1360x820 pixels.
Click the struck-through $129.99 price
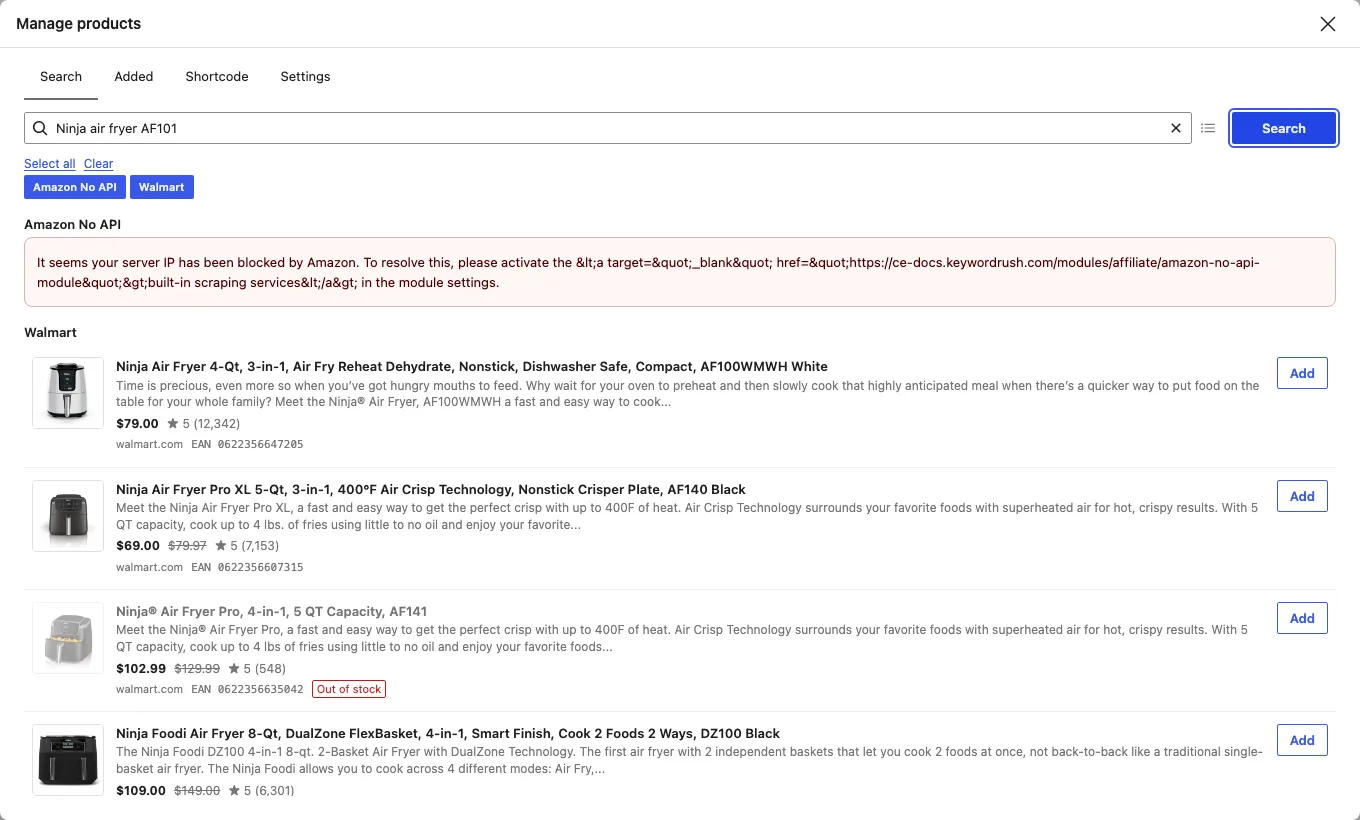tap(197, 668)
